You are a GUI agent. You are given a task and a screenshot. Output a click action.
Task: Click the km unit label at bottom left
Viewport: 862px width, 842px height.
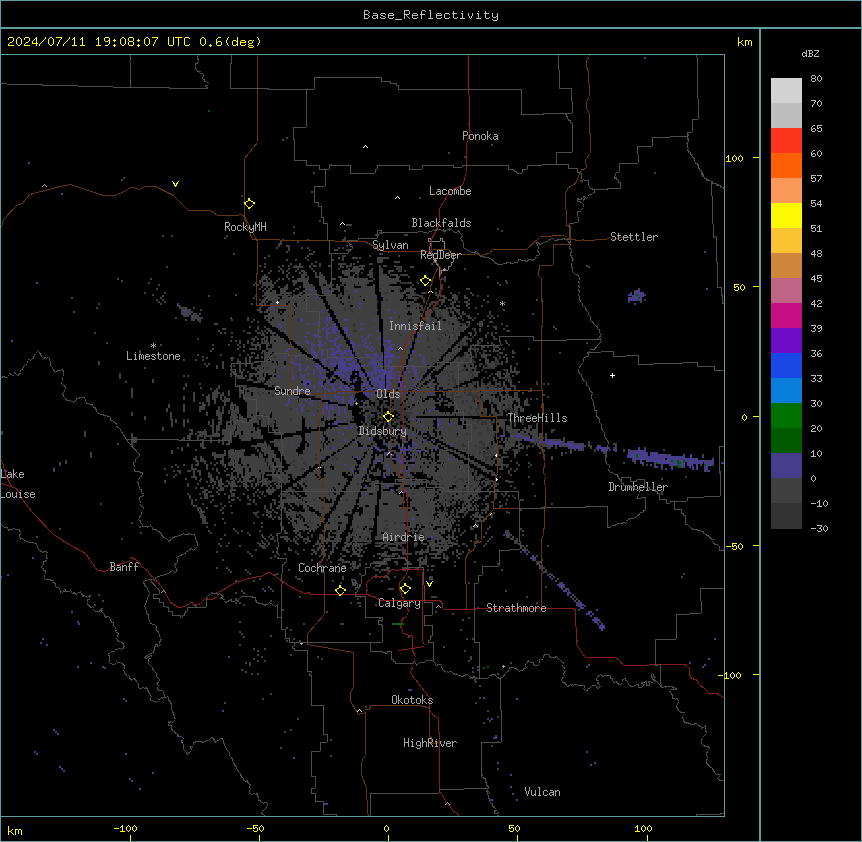click(x=15, y=830)
